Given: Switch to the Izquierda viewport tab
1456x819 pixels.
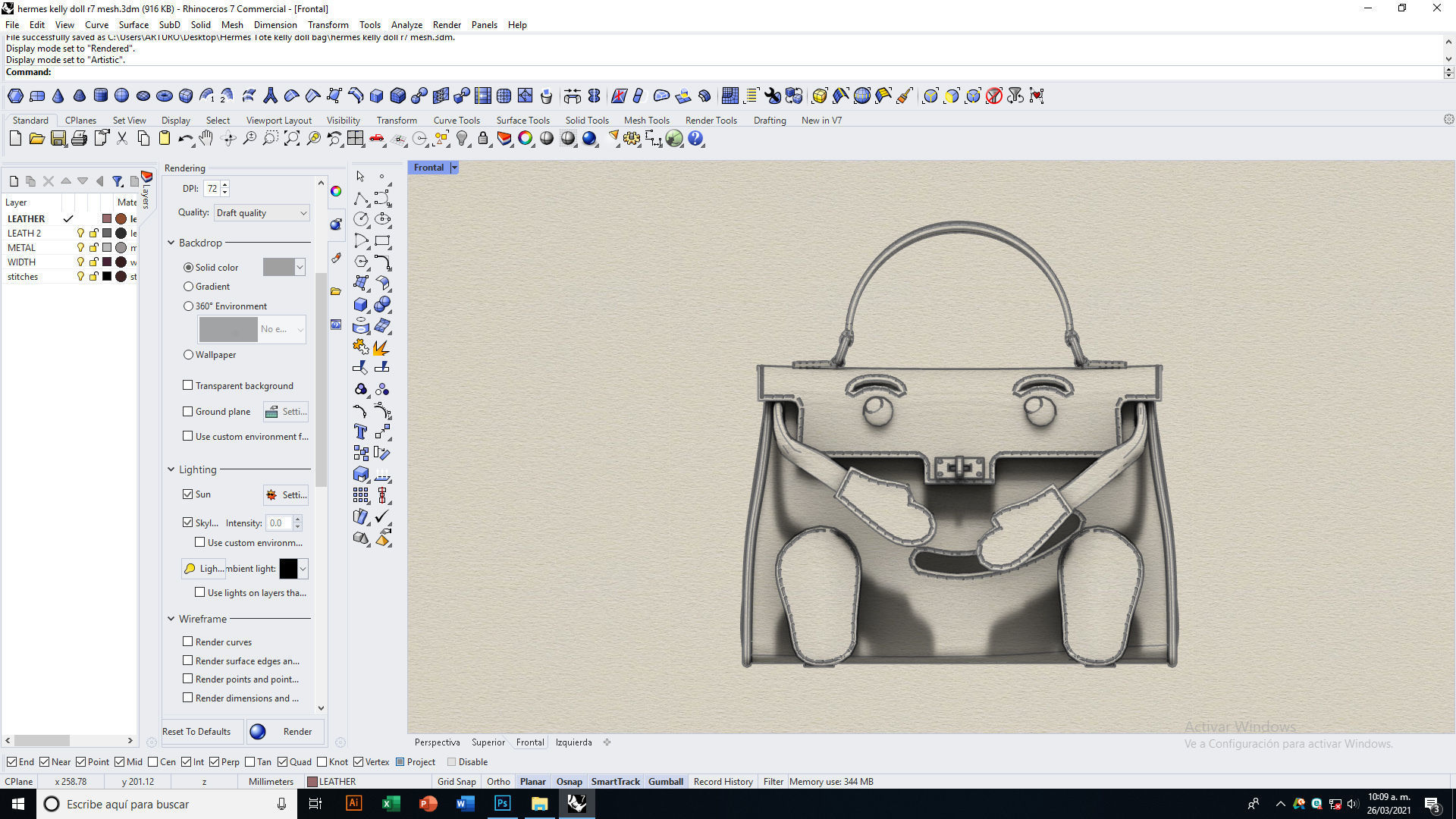Looking at the screenshot, I should (573, 742).
